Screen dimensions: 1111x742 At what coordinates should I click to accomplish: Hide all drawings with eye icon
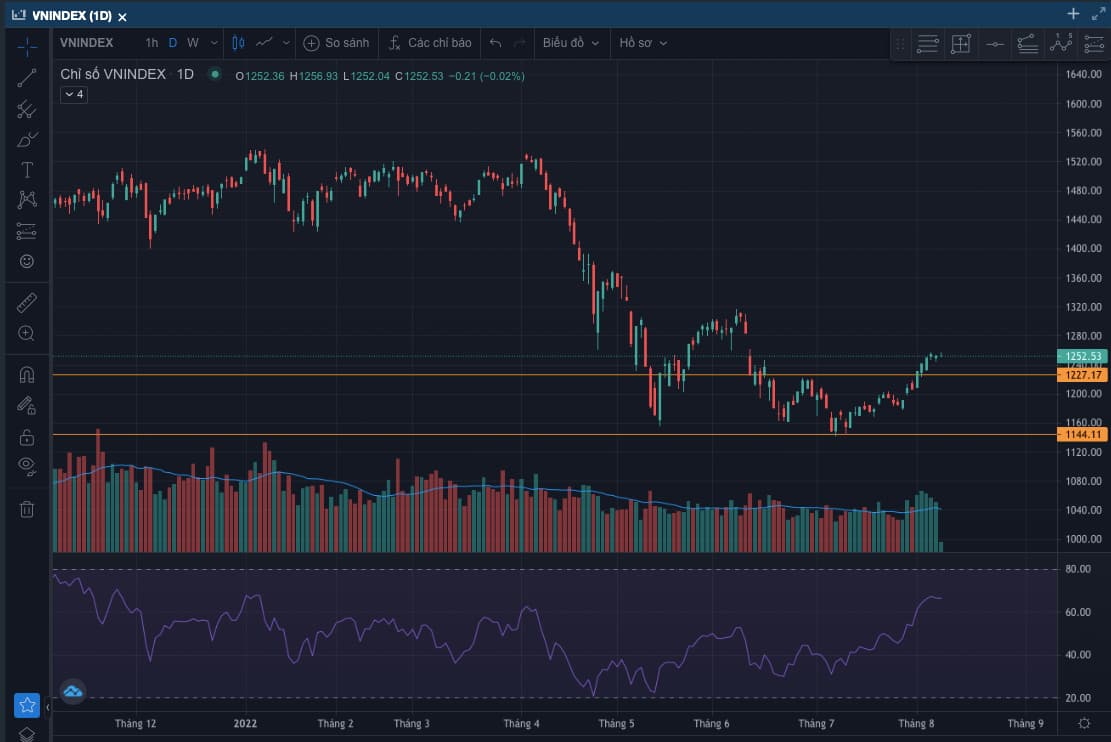tap(27, 466)
